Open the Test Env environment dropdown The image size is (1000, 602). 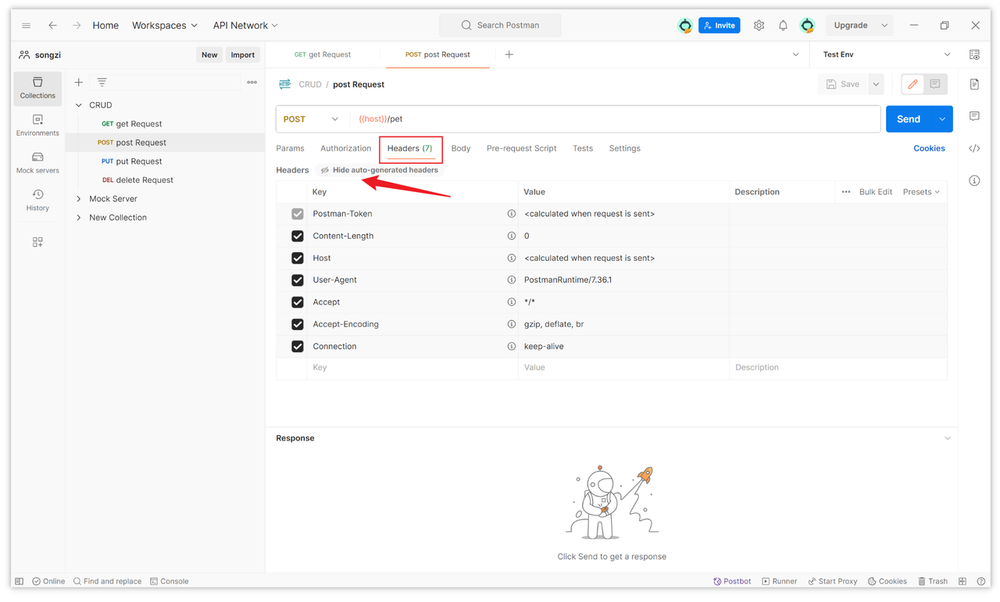tap(885, 54)
